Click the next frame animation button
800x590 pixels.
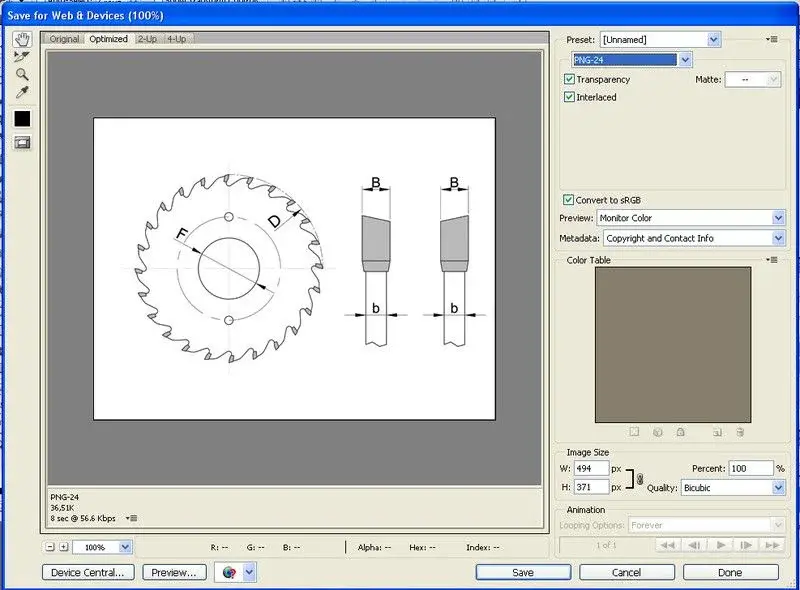[746, 545]
